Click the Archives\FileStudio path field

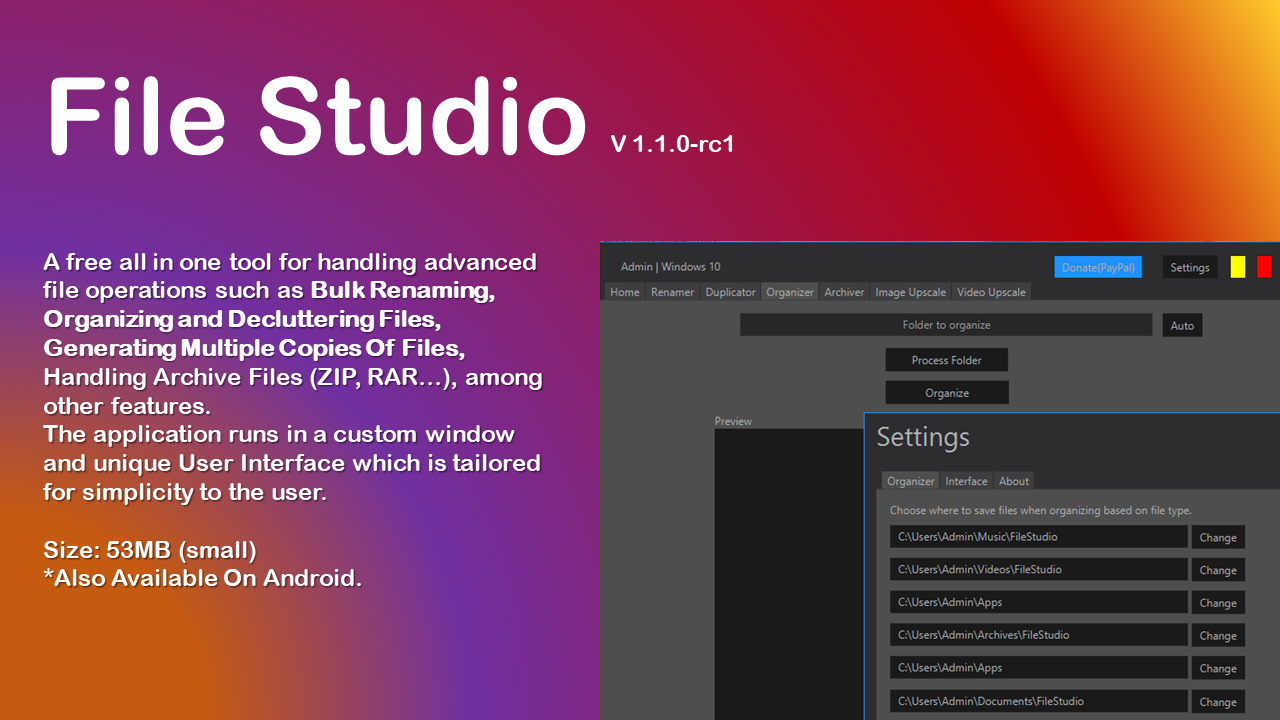tap(1039, 635)
